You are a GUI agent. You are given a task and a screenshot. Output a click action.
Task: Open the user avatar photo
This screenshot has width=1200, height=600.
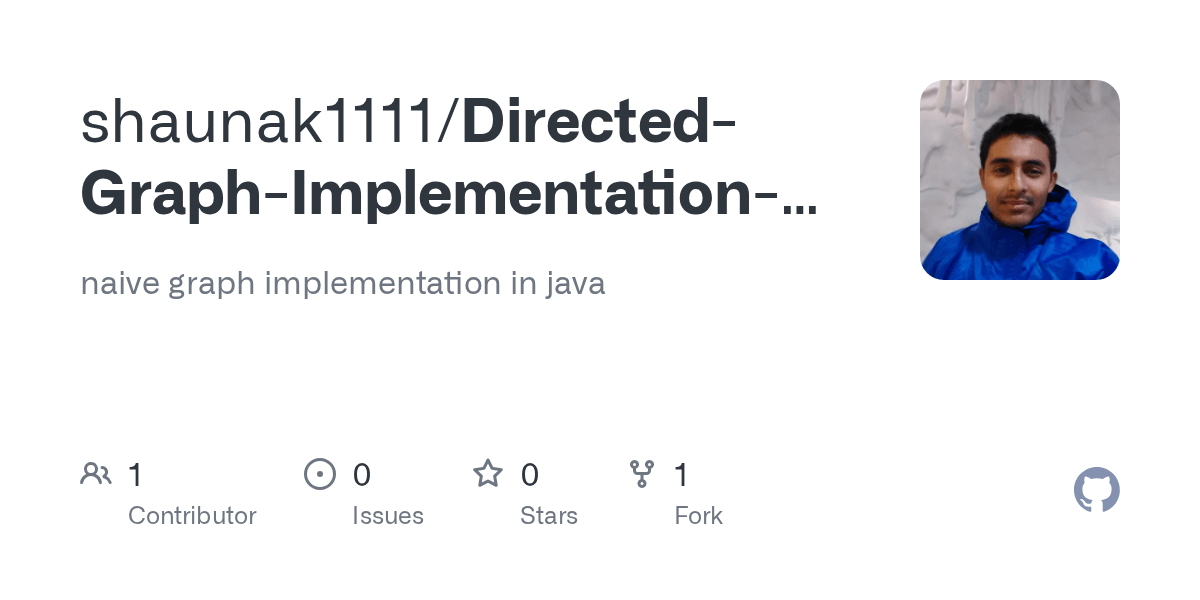[x=1020, y=180]
